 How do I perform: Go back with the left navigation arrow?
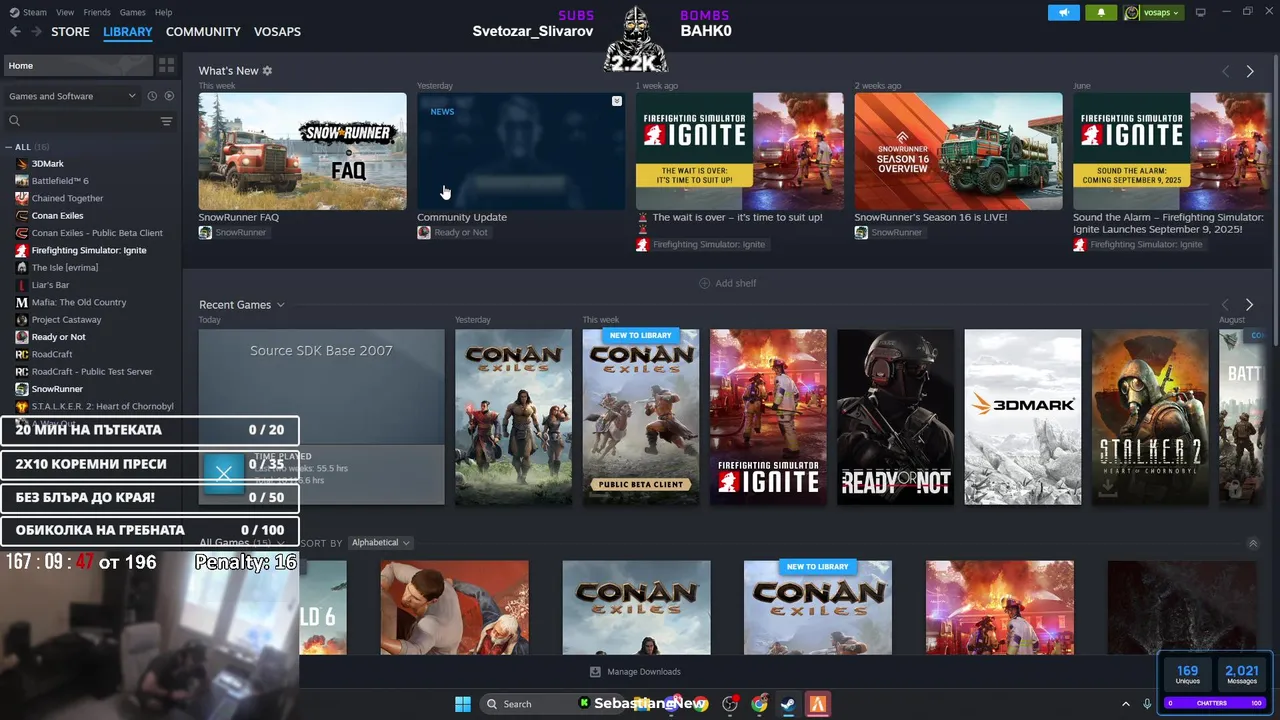(15, 32)
